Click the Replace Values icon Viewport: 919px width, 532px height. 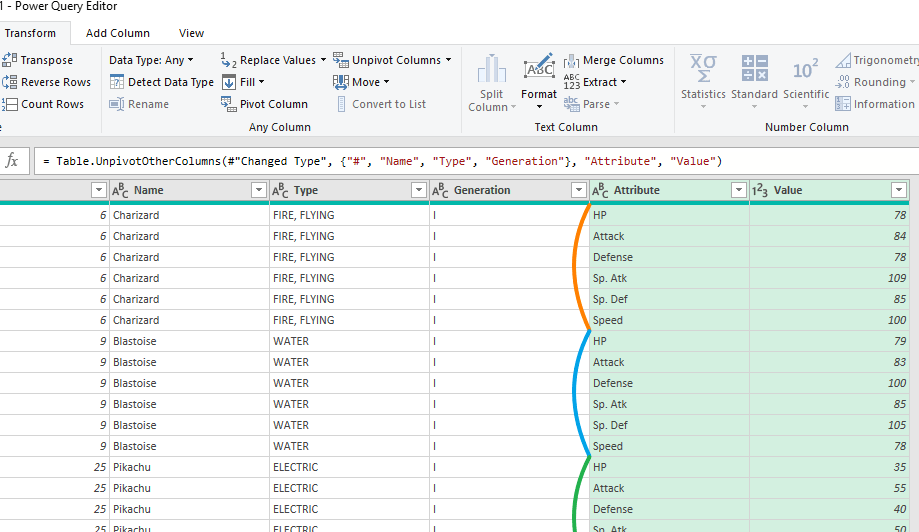coord(229,60)
